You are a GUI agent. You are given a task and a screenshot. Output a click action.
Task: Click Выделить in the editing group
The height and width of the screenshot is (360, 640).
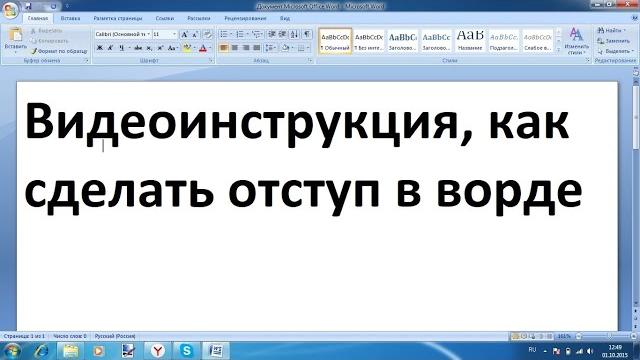click(616, 51)
